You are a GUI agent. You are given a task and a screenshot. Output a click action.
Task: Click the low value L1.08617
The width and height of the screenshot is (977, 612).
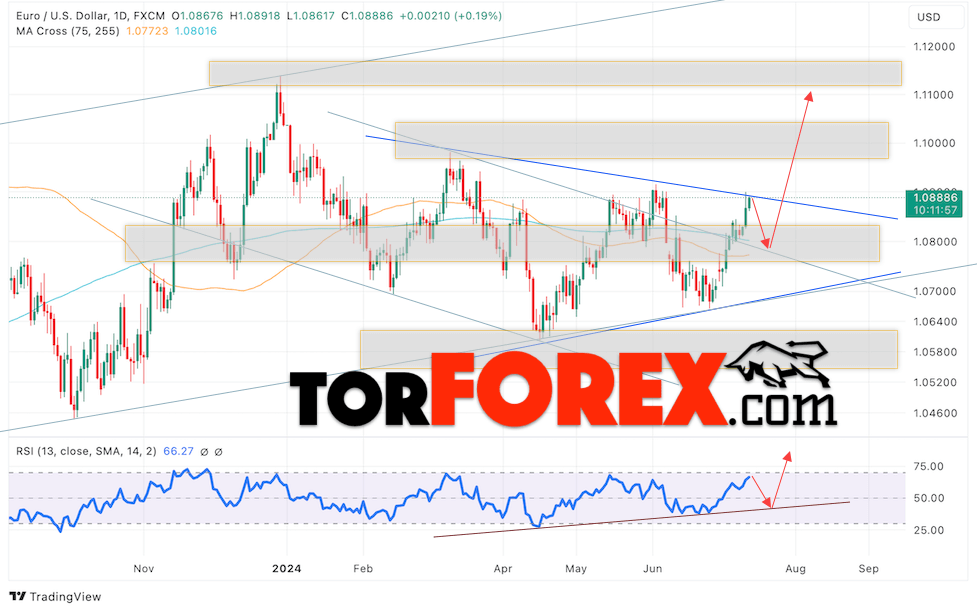tap(309, 16)
